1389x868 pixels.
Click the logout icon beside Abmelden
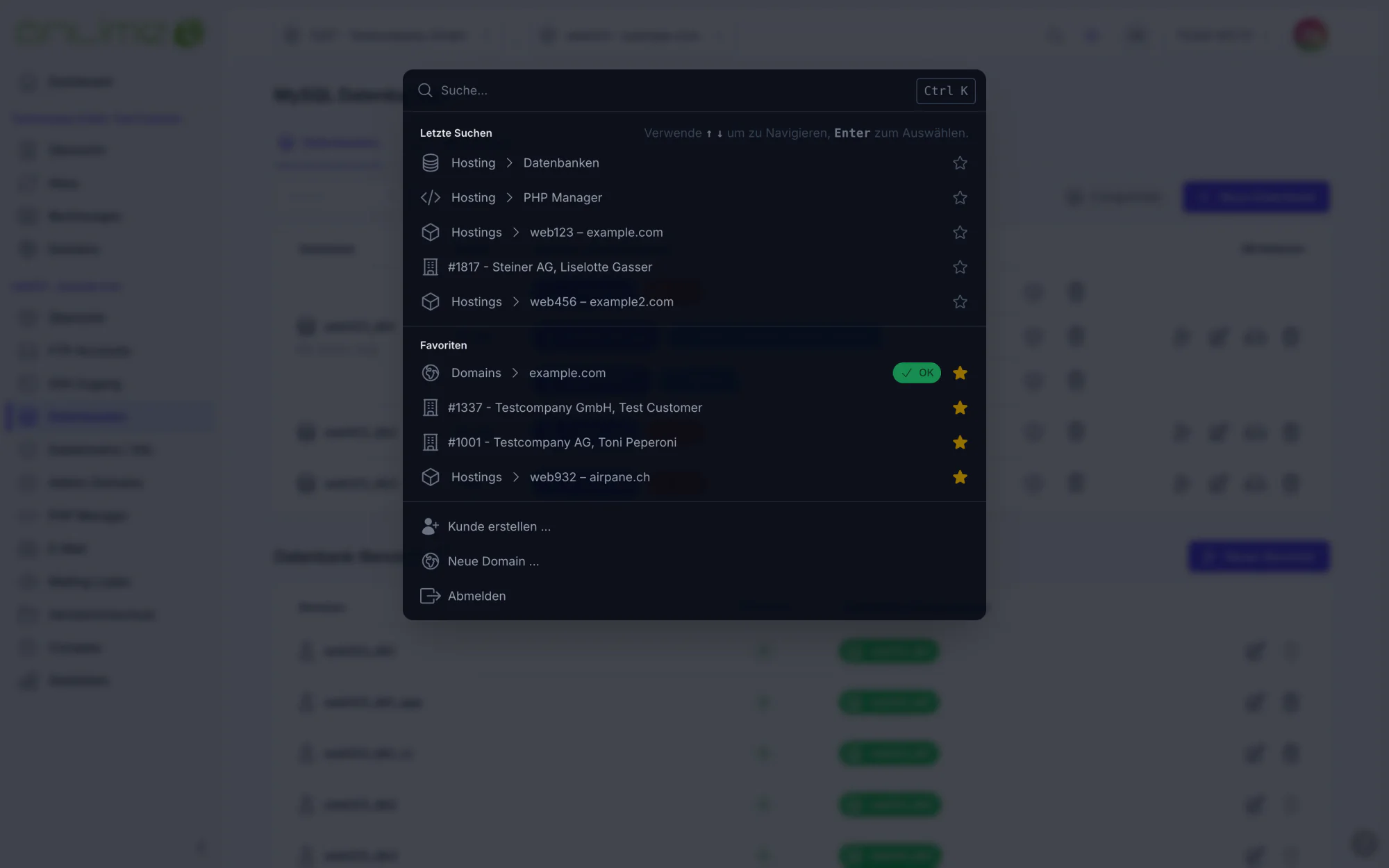(x=431, y=596)
